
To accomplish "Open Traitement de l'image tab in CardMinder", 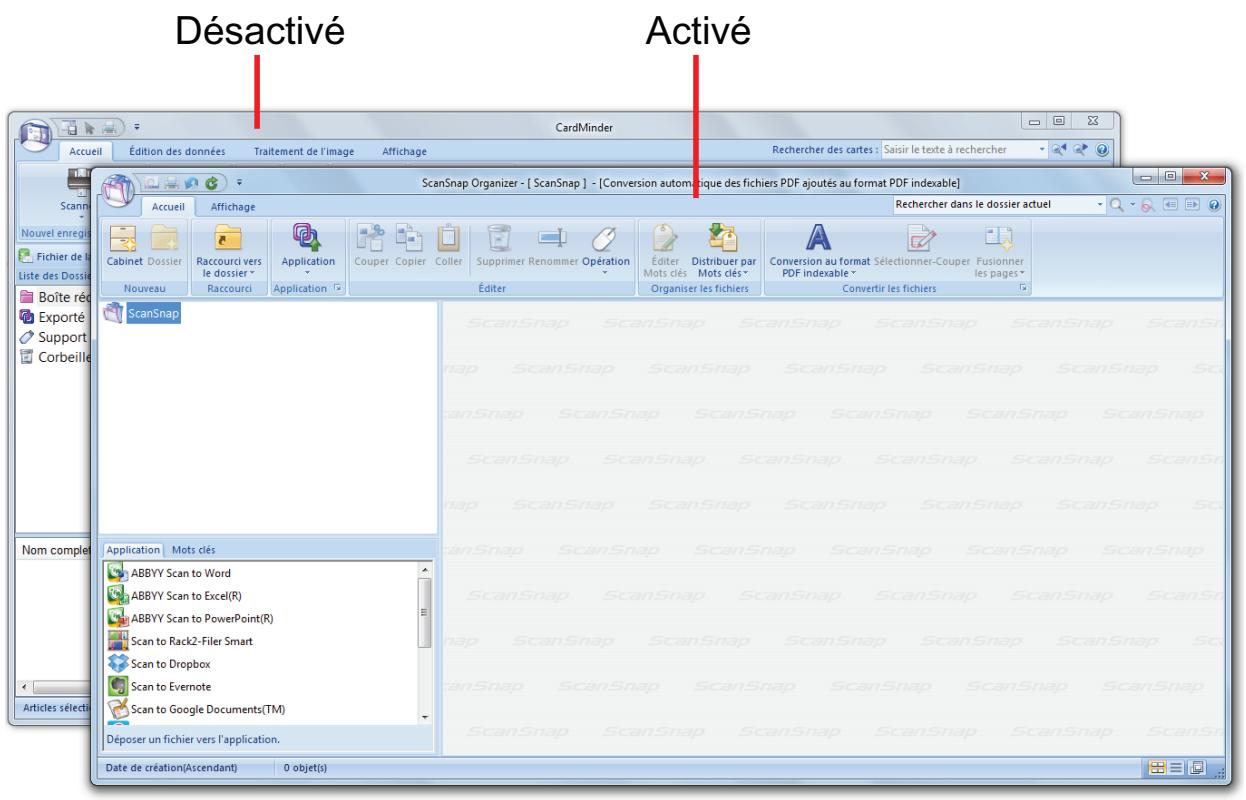I will 303,152.
